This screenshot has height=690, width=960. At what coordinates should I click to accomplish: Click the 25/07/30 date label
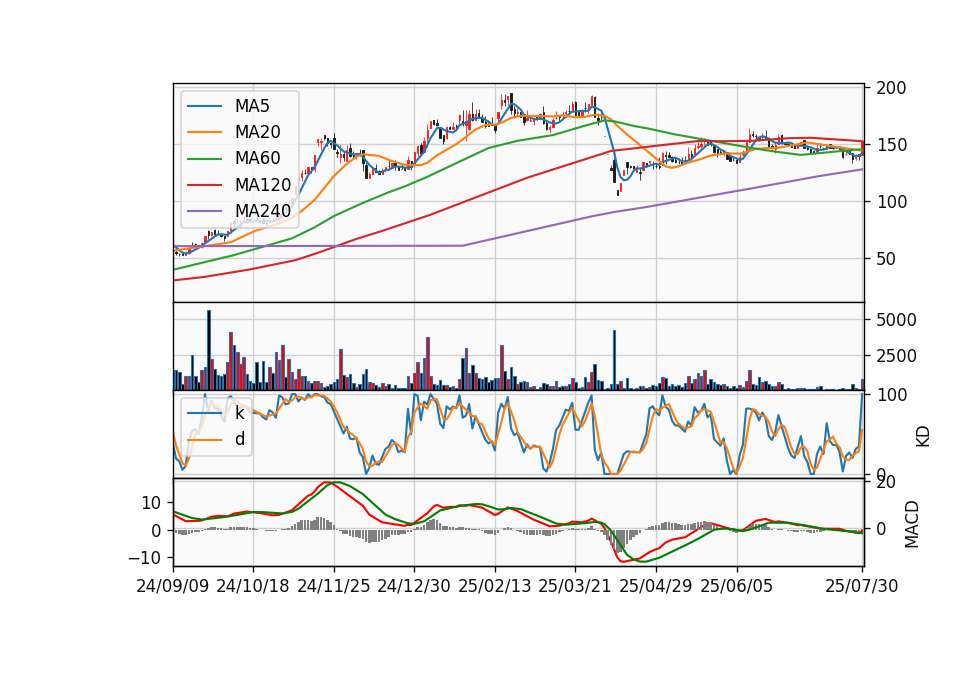[861, 586]
